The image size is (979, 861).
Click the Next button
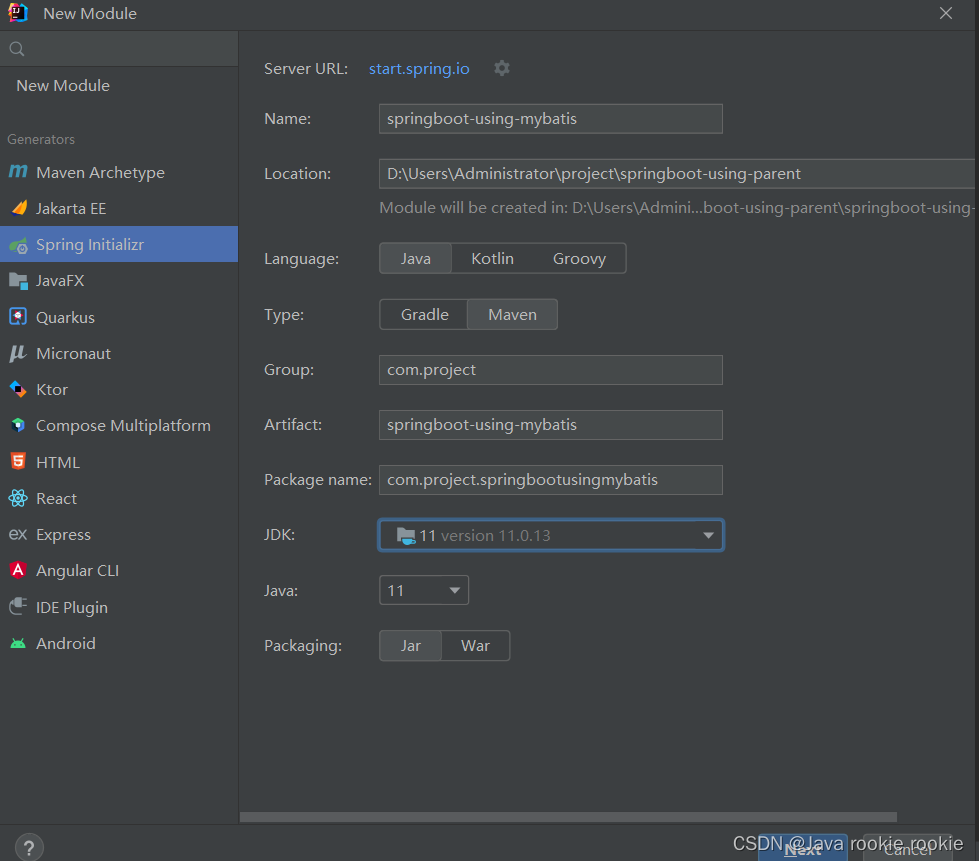pyautogui.click(x=802, y=848)
